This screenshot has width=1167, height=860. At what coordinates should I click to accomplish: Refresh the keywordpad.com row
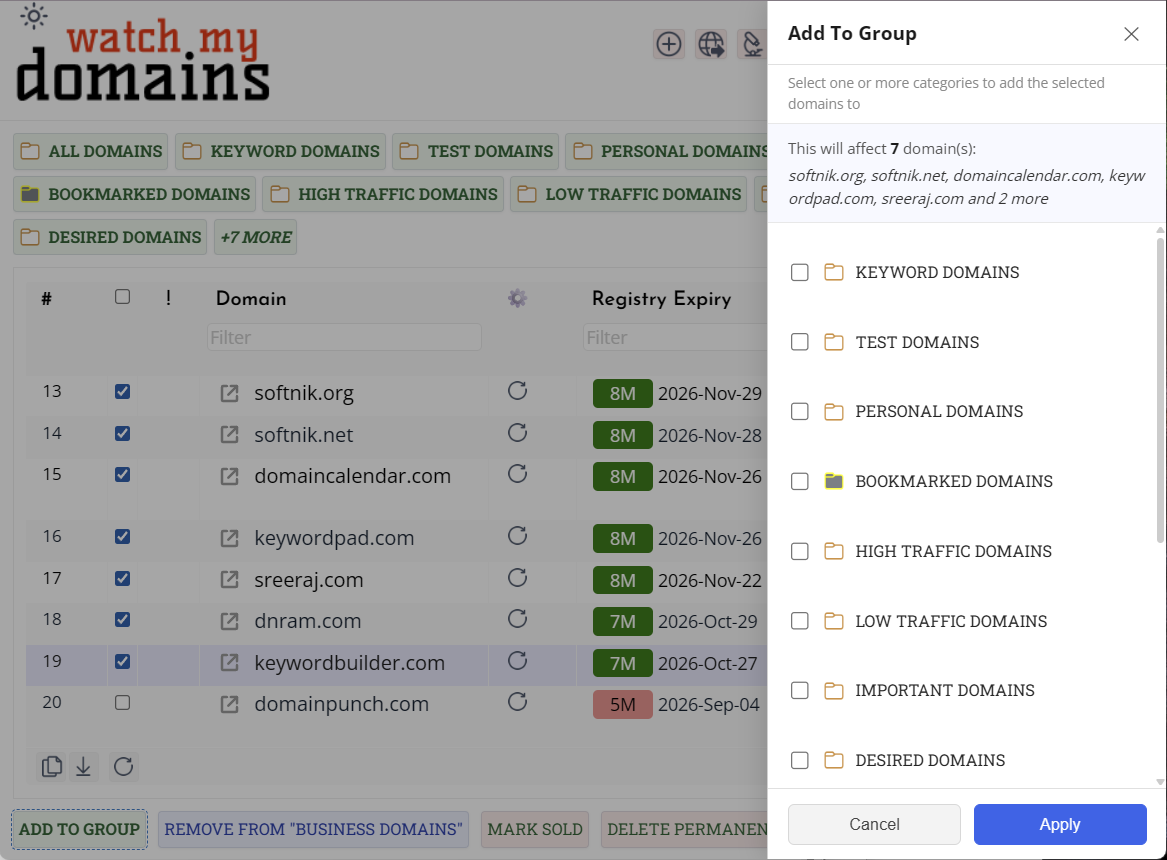517,536
